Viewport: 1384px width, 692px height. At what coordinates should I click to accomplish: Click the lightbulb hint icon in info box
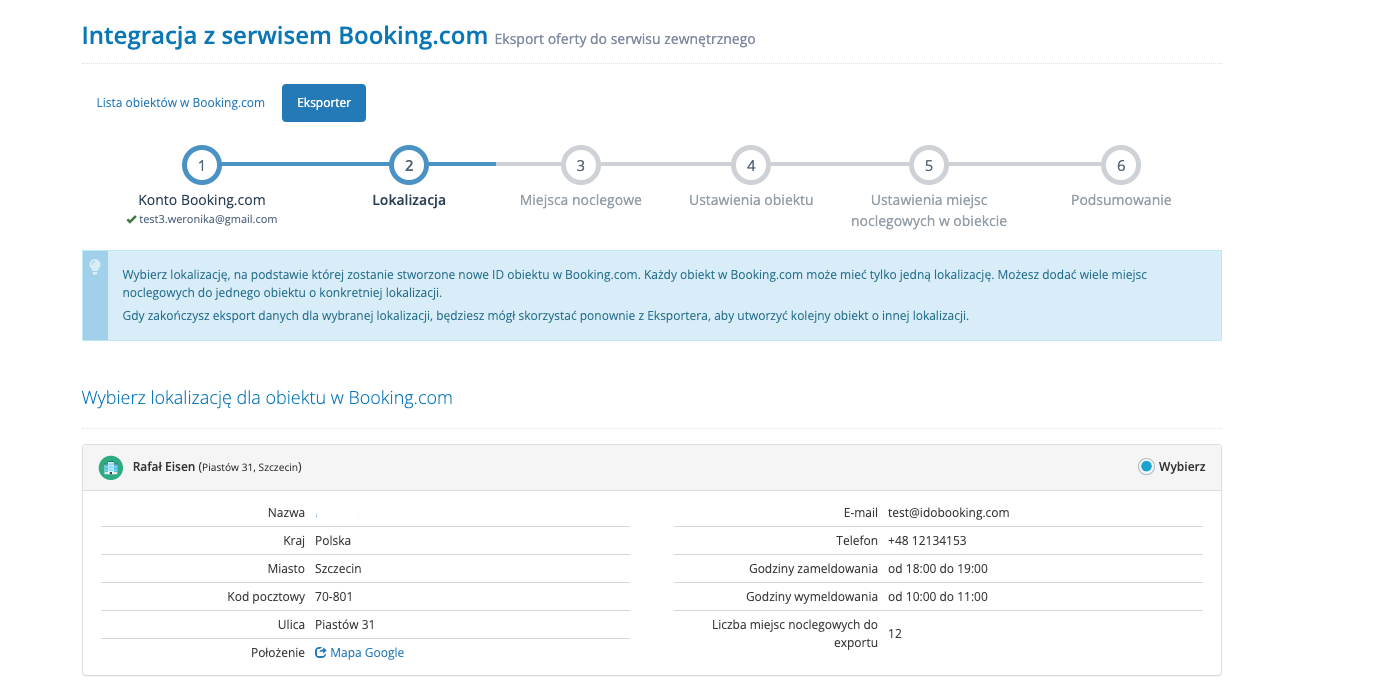tap(95, 267)
